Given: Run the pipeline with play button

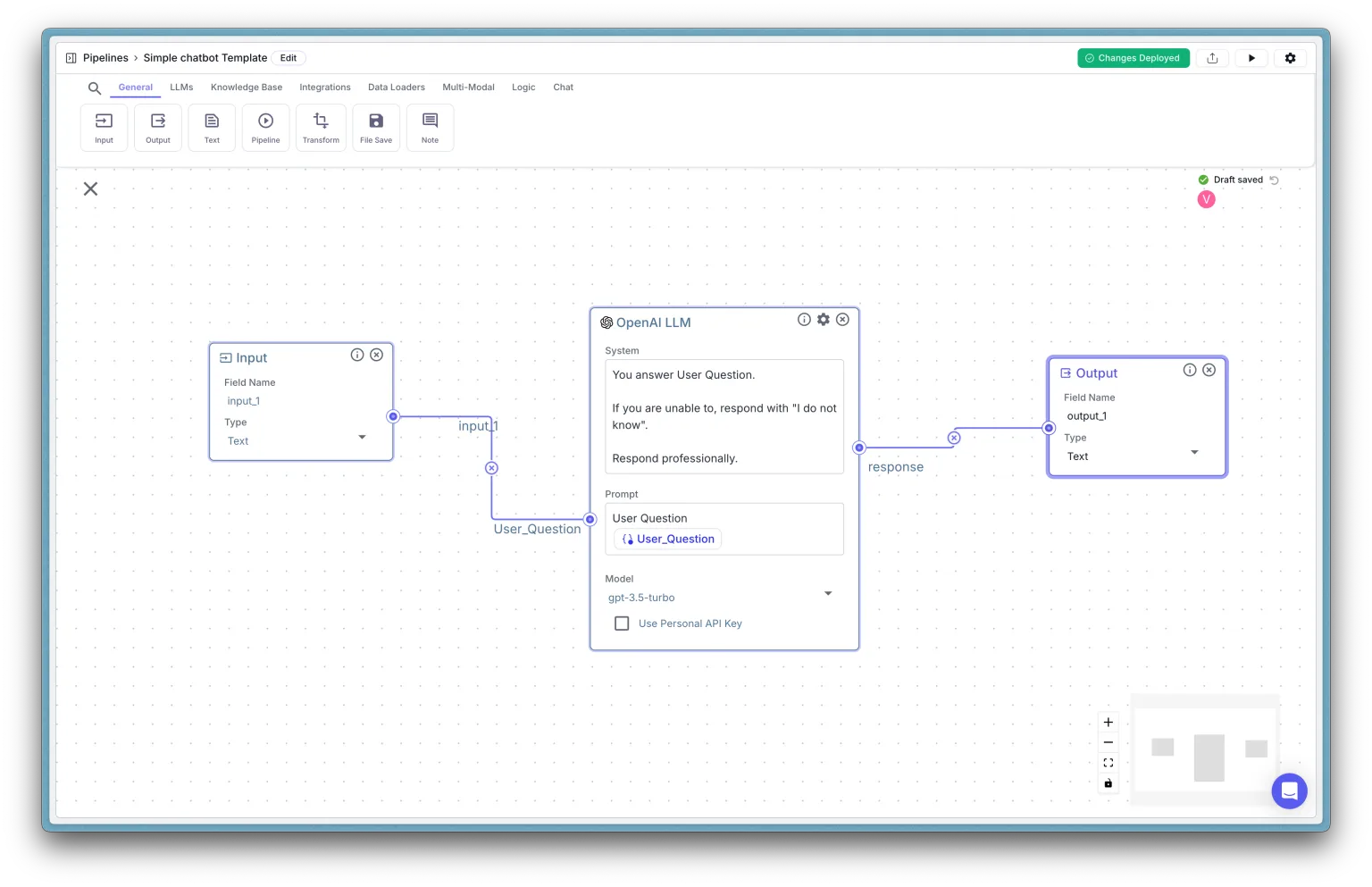Looking at the screenshot, I should point(1251,58).
